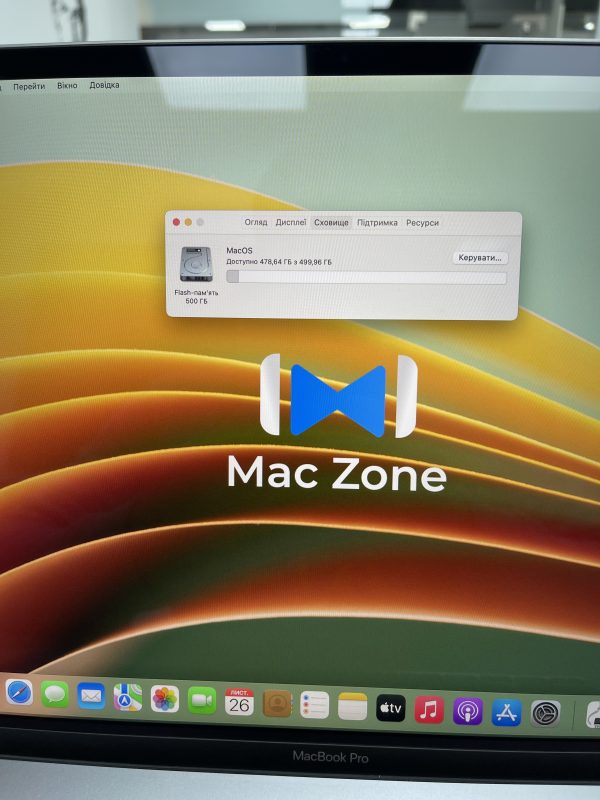Open FaceTime from the Dock
The image size is (600, 800).
tap(202, 701)
